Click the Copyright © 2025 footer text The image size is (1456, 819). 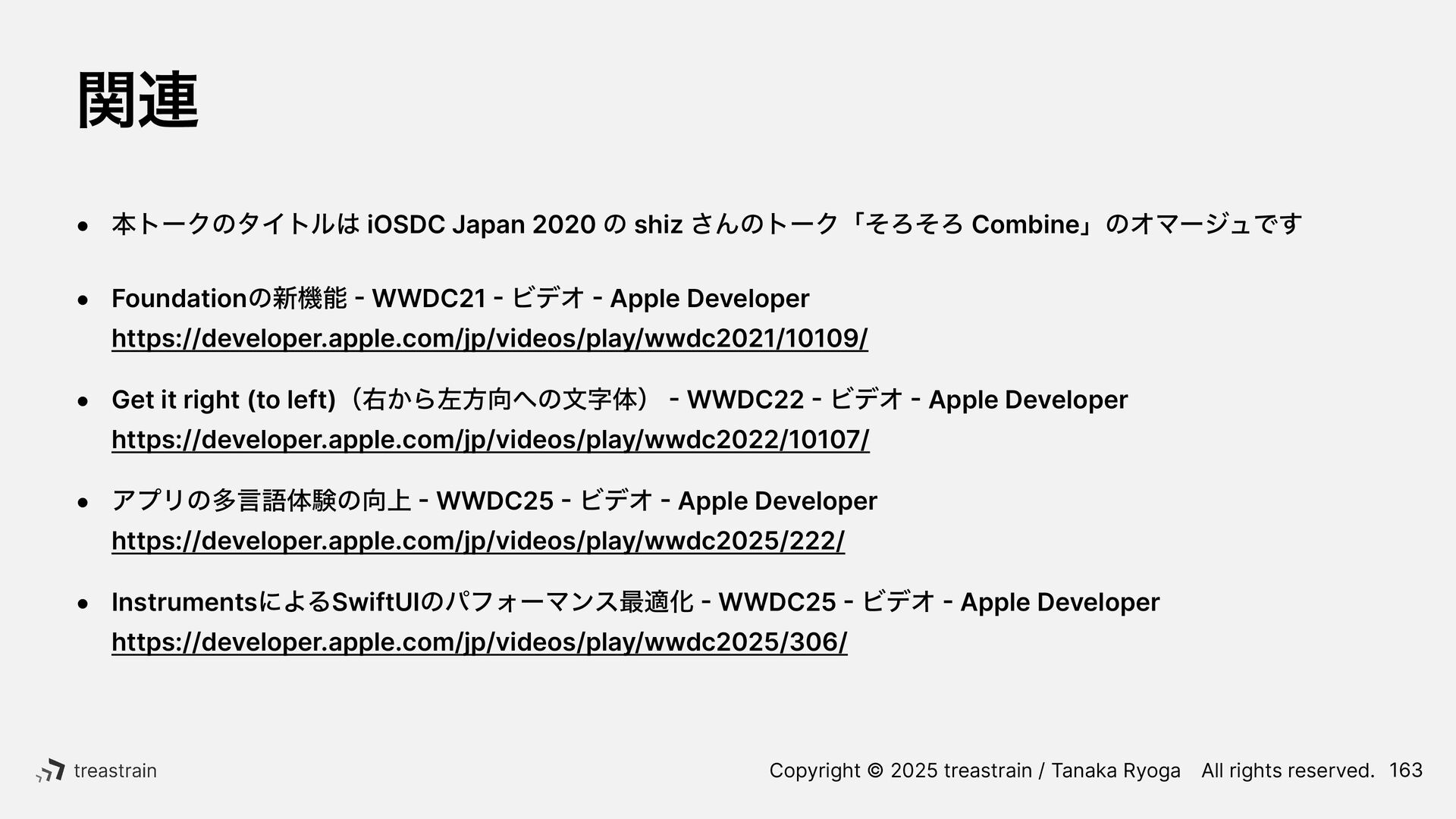[1072, 770]
